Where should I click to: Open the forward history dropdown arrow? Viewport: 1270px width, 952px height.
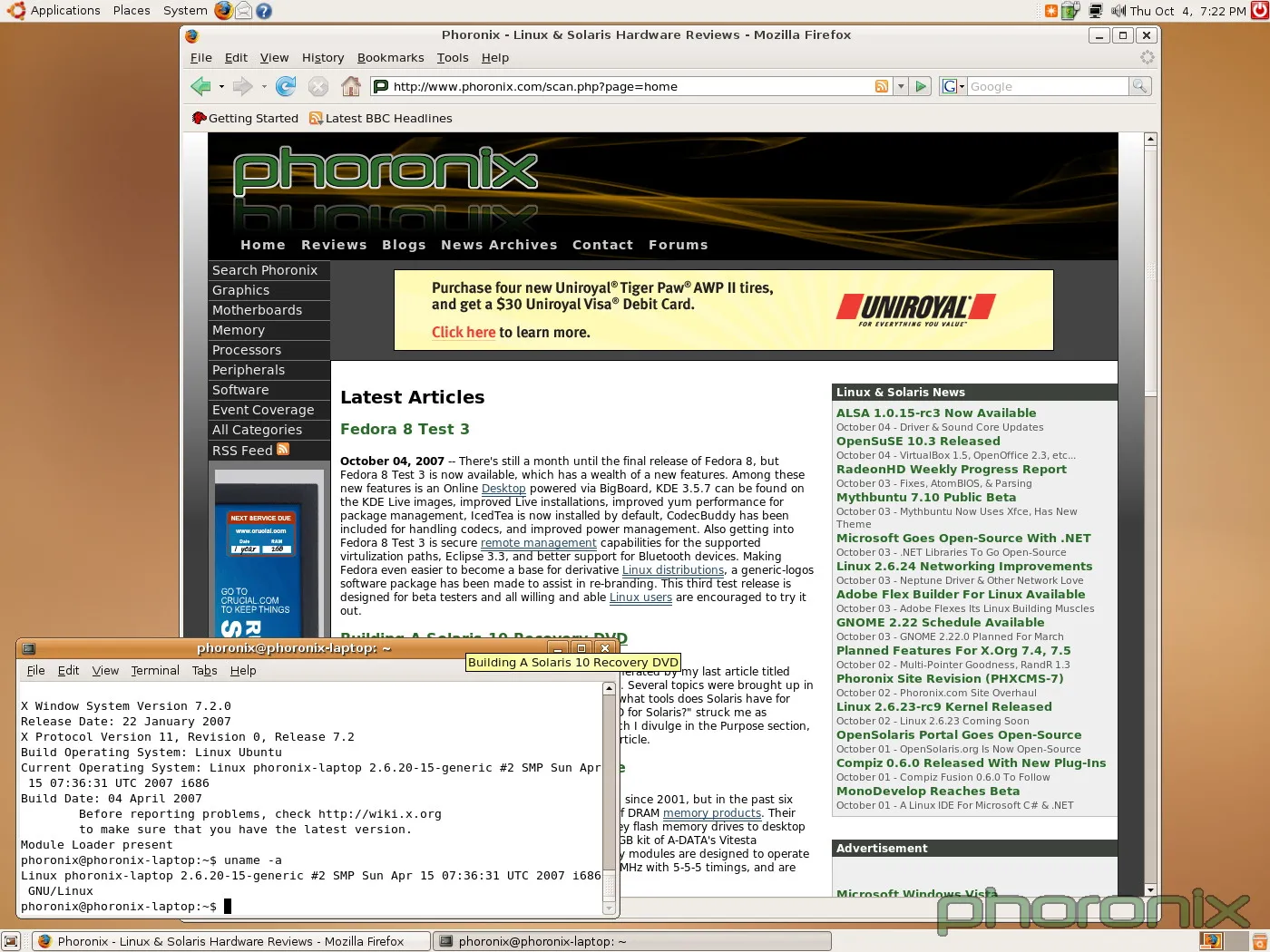point(264,87)
